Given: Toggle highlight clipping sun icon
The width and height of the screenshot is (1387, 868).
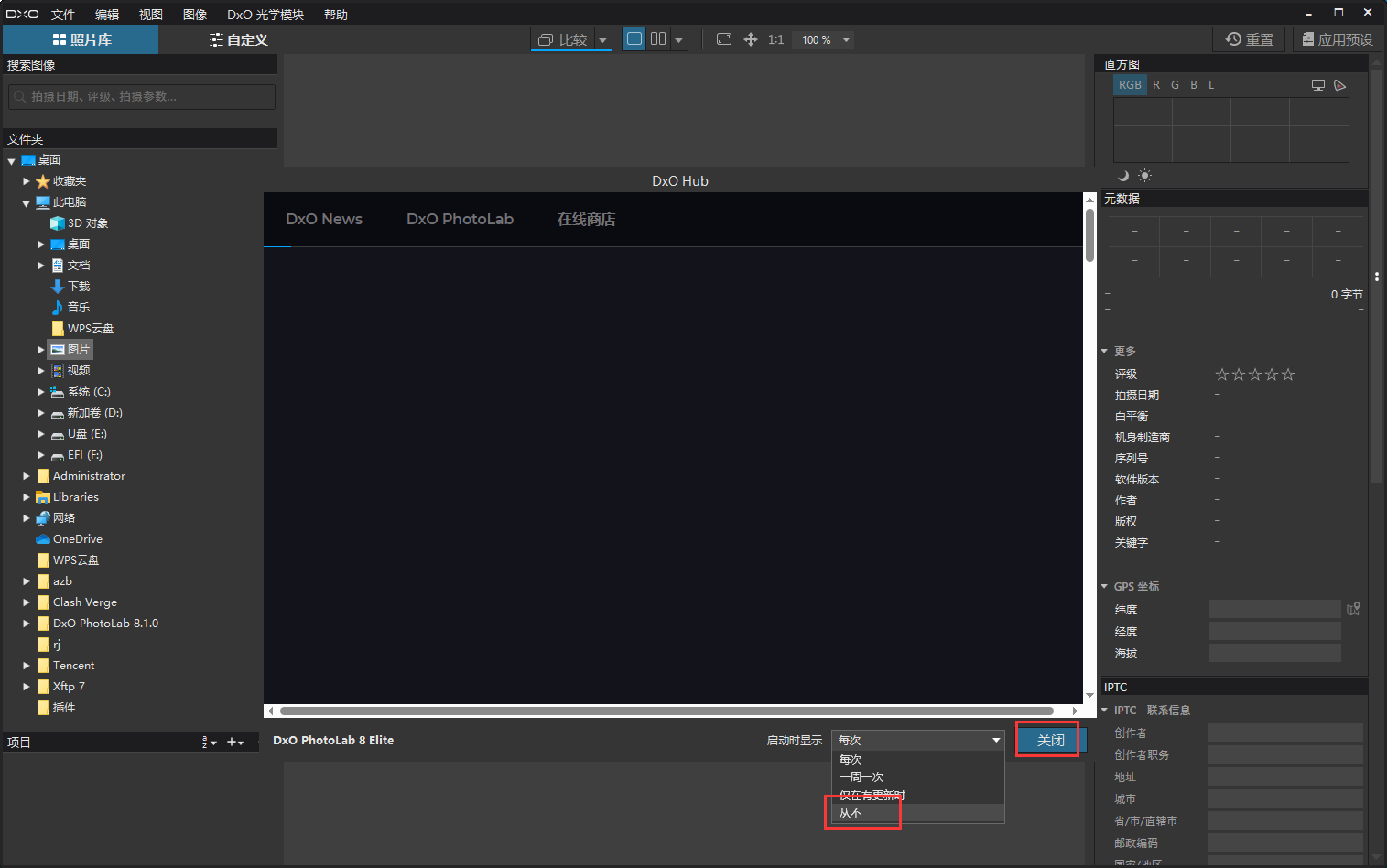Looking at the screenshot, I should tap(1144, 175).
